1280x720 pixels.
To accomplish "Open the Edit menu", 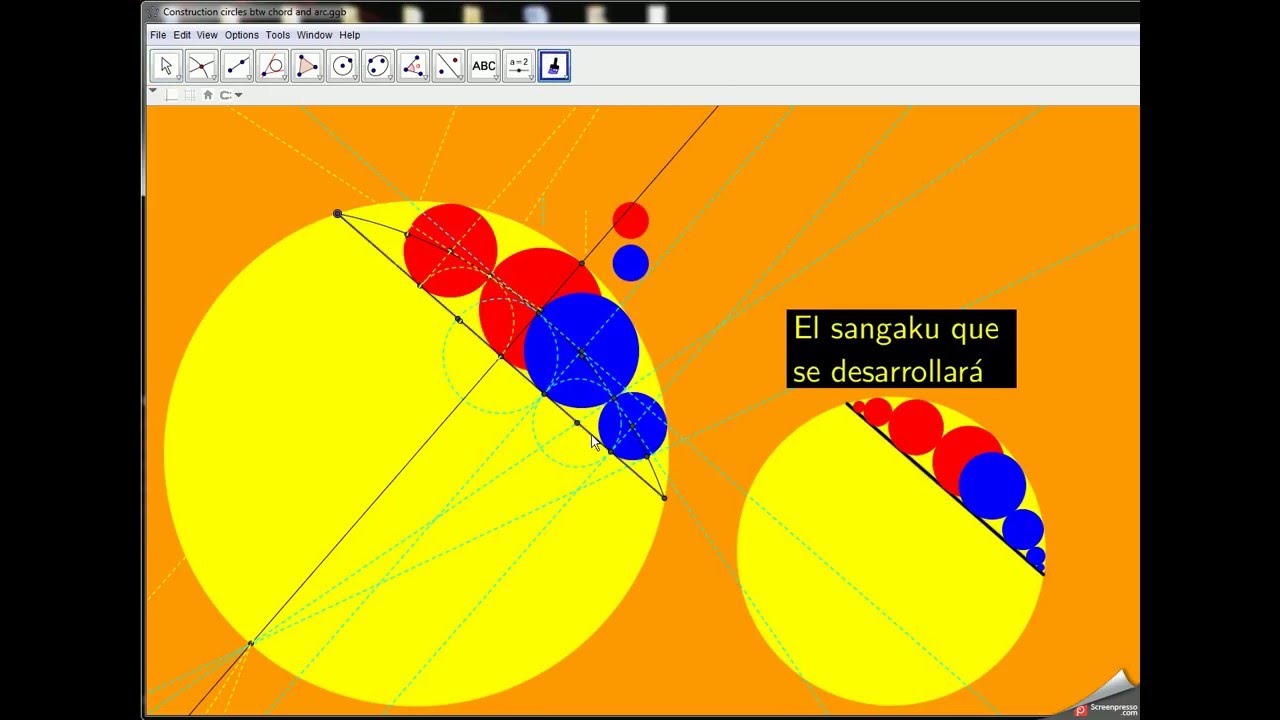I will [182, 35].
